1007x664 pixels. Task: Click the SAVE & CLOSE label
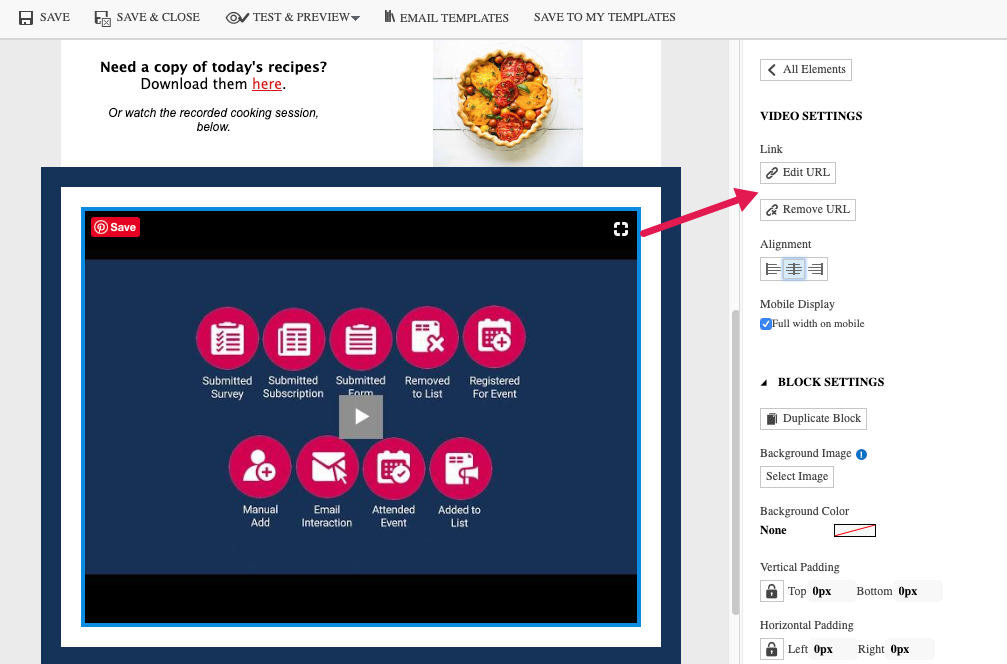pos(158,17)
